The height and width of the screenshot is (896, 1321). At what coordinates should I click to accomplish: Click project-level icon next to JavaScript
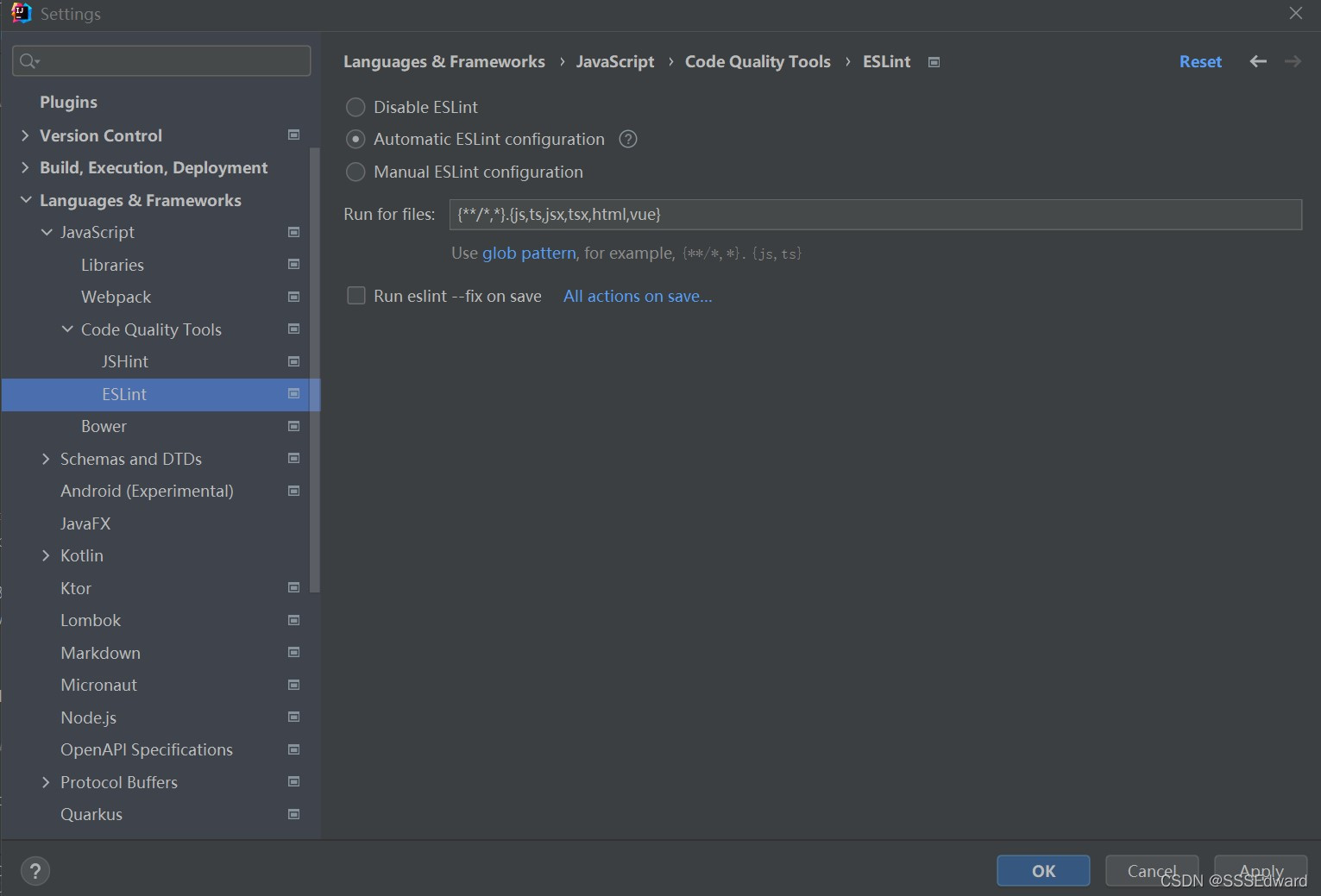click(293, 232)
